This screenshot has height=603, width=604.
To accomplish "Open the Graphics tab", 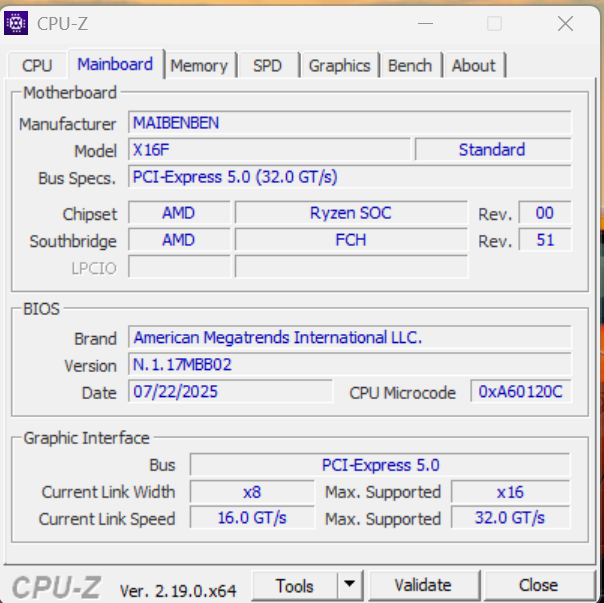I will tap(339, 66).
